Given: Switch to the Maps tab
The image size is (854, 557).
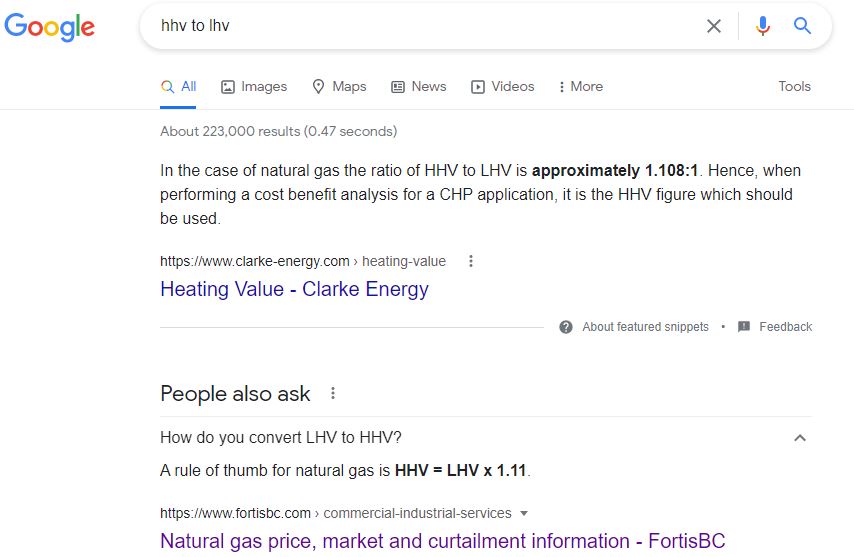Looking at the screenshot, I should pos(339,87).
